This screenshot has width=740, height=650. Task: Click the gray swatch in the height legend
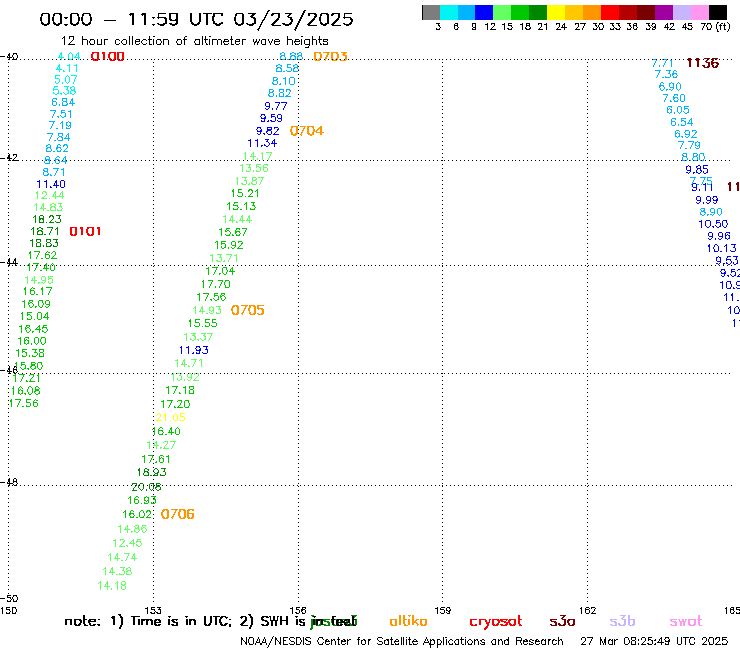point(431,12)
